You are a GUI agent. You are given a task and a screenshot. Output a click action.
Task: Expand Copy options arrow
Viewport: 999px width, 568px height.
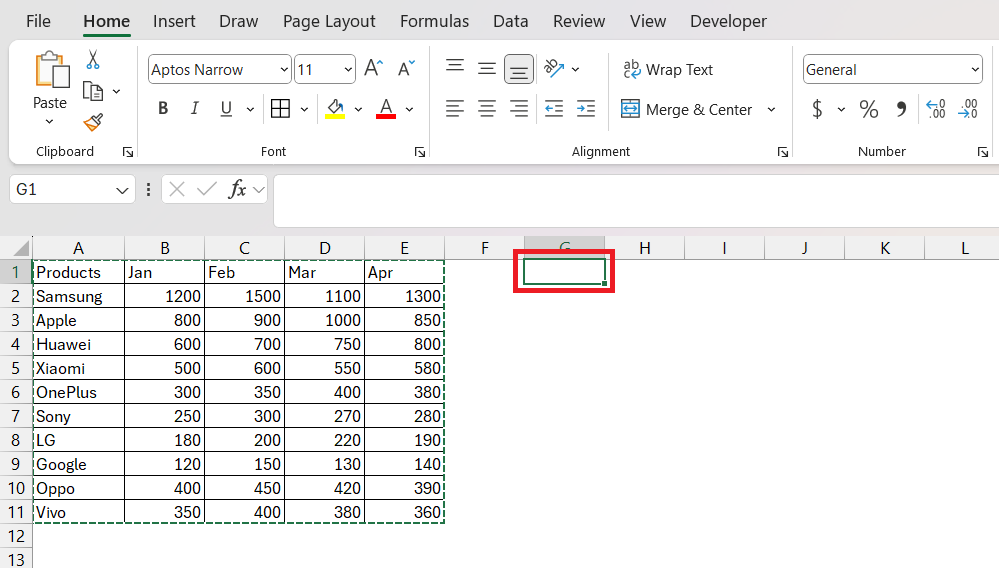pos(117,92)
